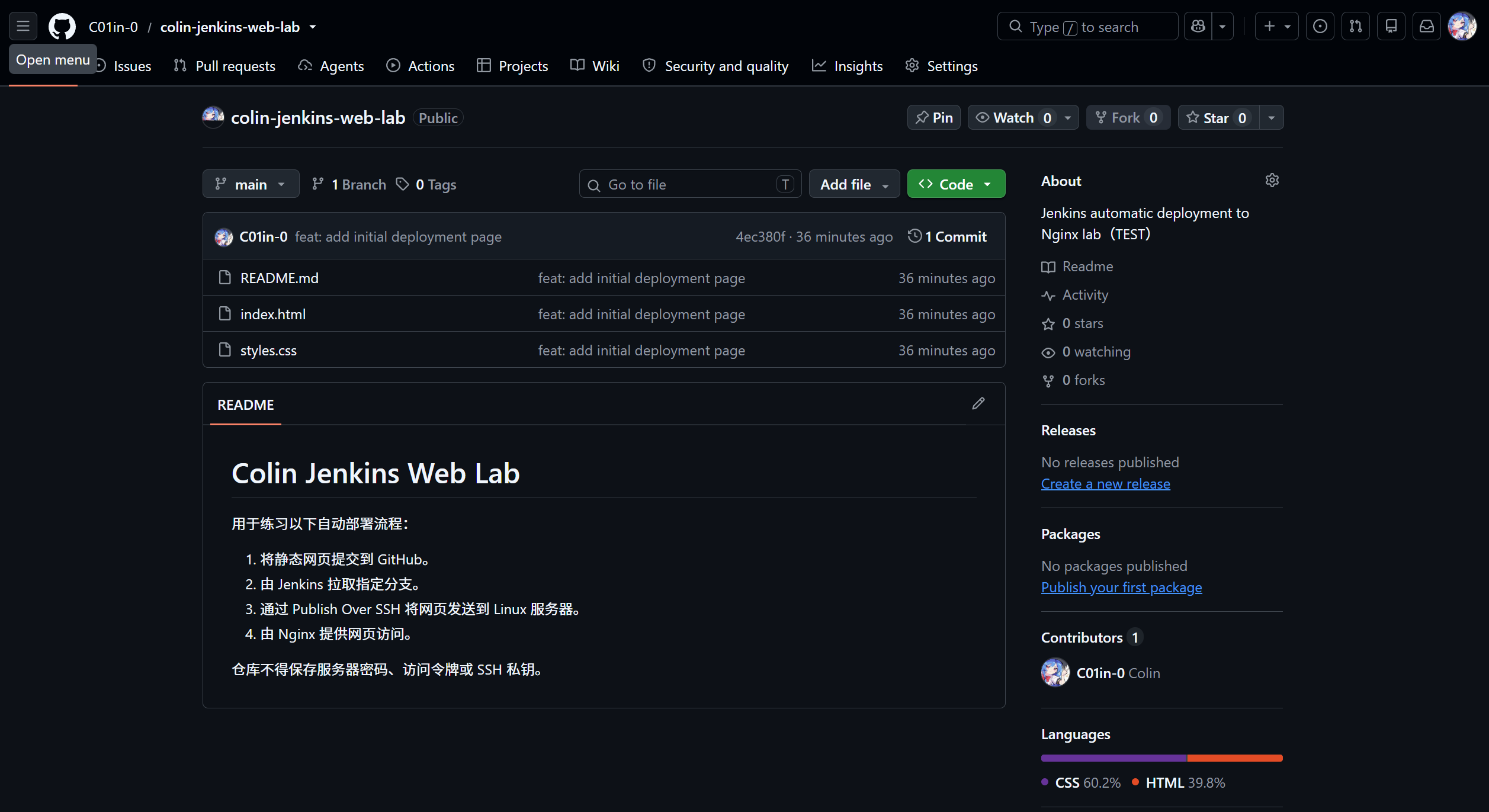
Task: Open the repositories icon in header
Action: pyautogui.click(x=1391, y=27)
